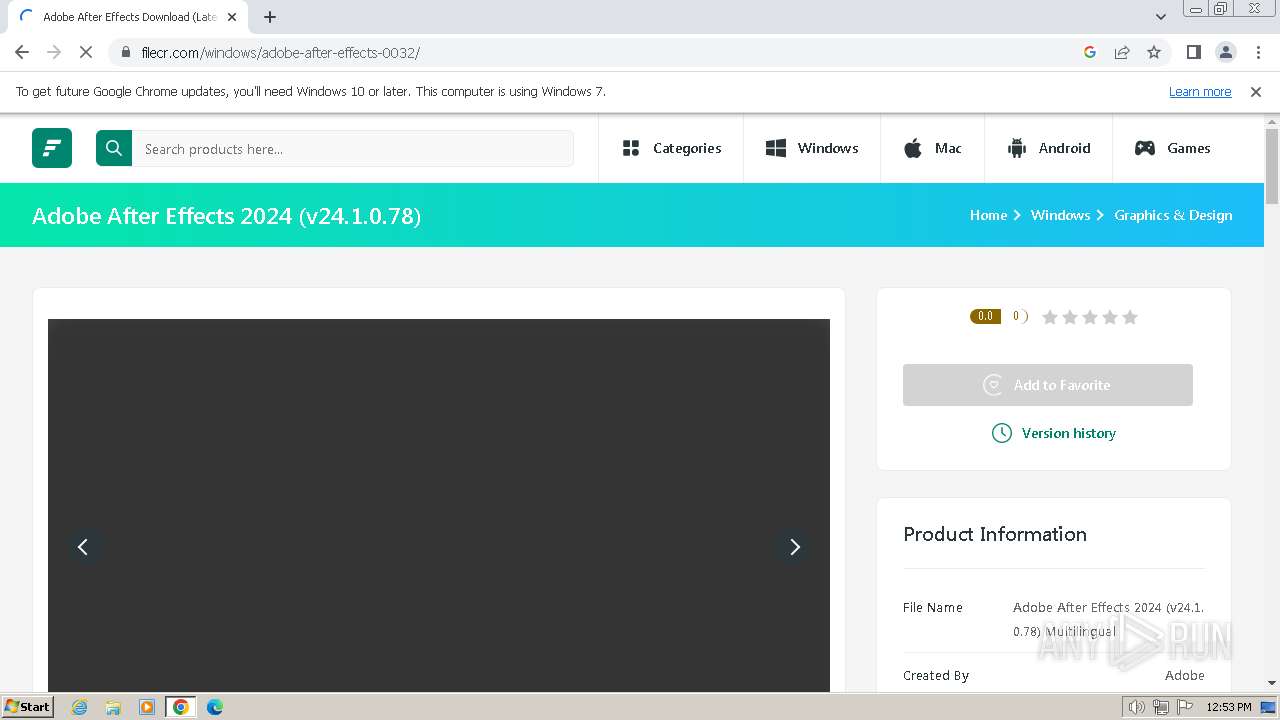Viewport: 1280px width, 720px height.
Task: Click the Action Center flag icon
Action: click(x=1185, y=707)
